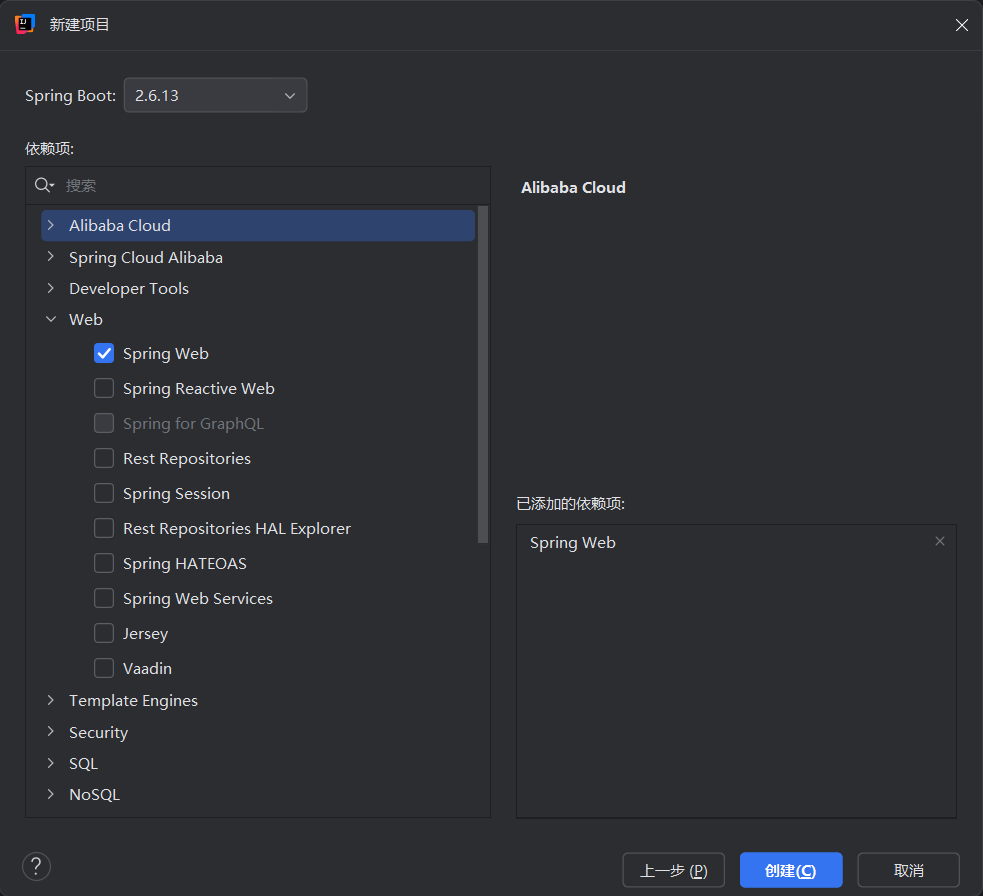
Task: Click the Spring HATEOAS label
Action: pos(185,564)
